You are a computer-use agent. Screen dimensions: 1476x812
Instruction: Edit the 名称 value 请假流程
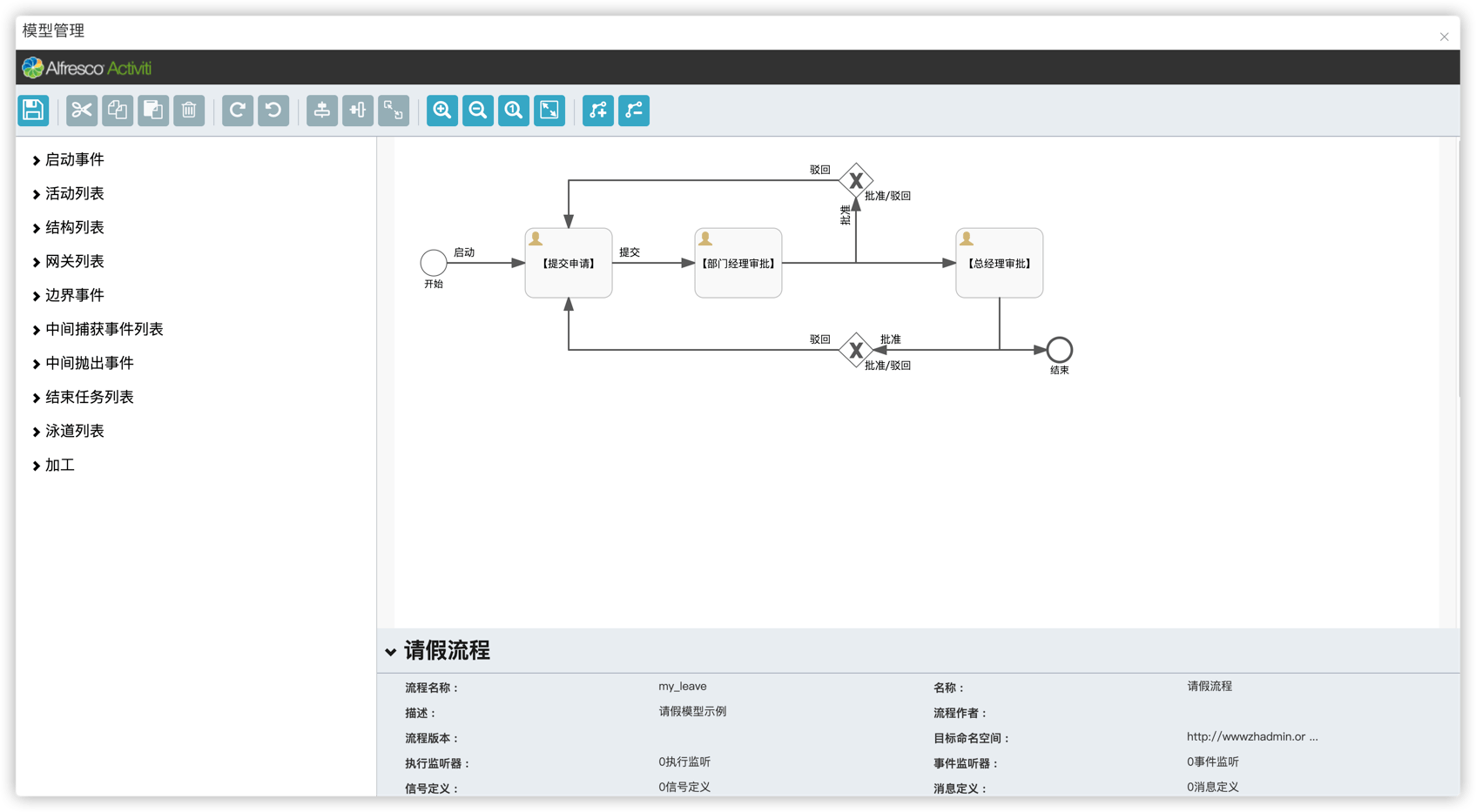1210,687
